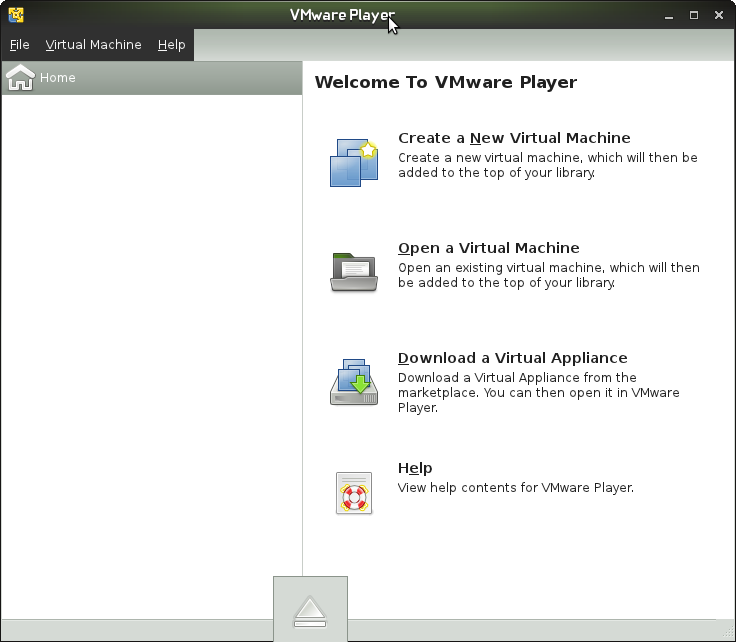Click the Open Virtual Machine folder icon
This screenshot has width=736, height=642.
[354, 272]
